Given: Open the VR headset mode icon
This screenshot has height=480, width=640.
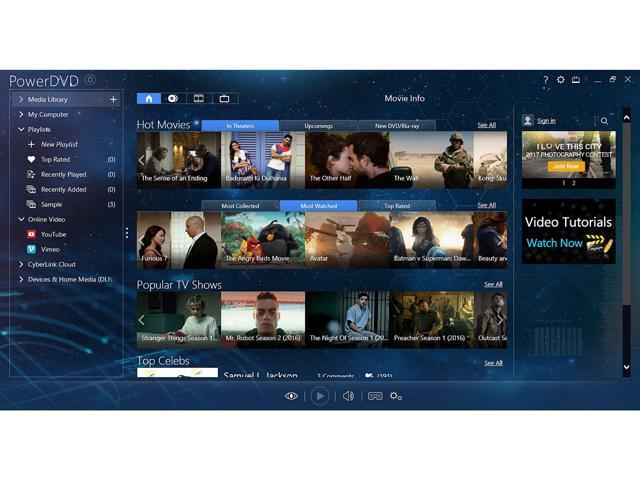Looking at the screenshot, I should [x=375, y=396].
